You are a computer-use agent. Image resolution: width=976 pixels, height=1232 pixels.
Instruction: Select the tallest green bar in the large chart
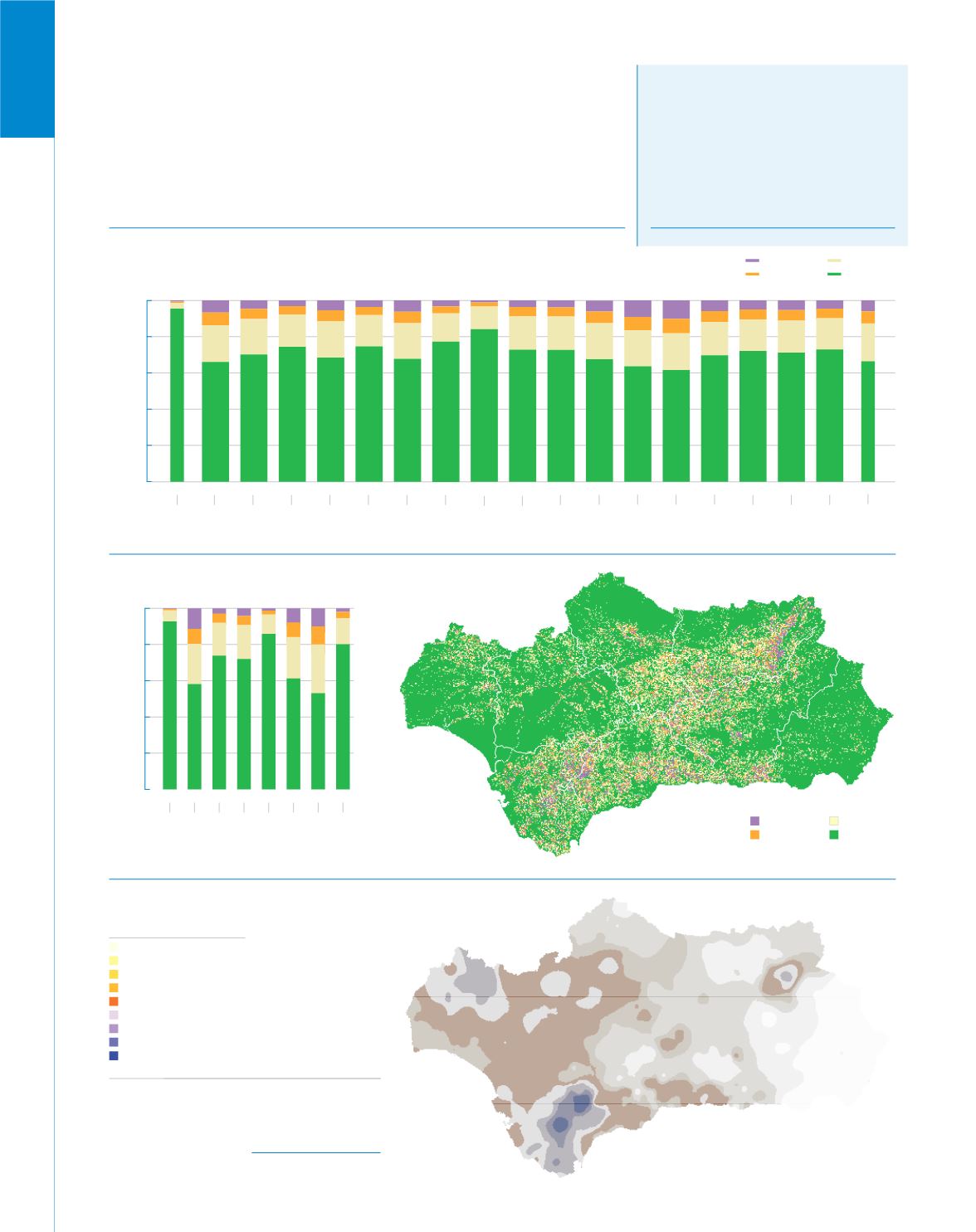484,405
